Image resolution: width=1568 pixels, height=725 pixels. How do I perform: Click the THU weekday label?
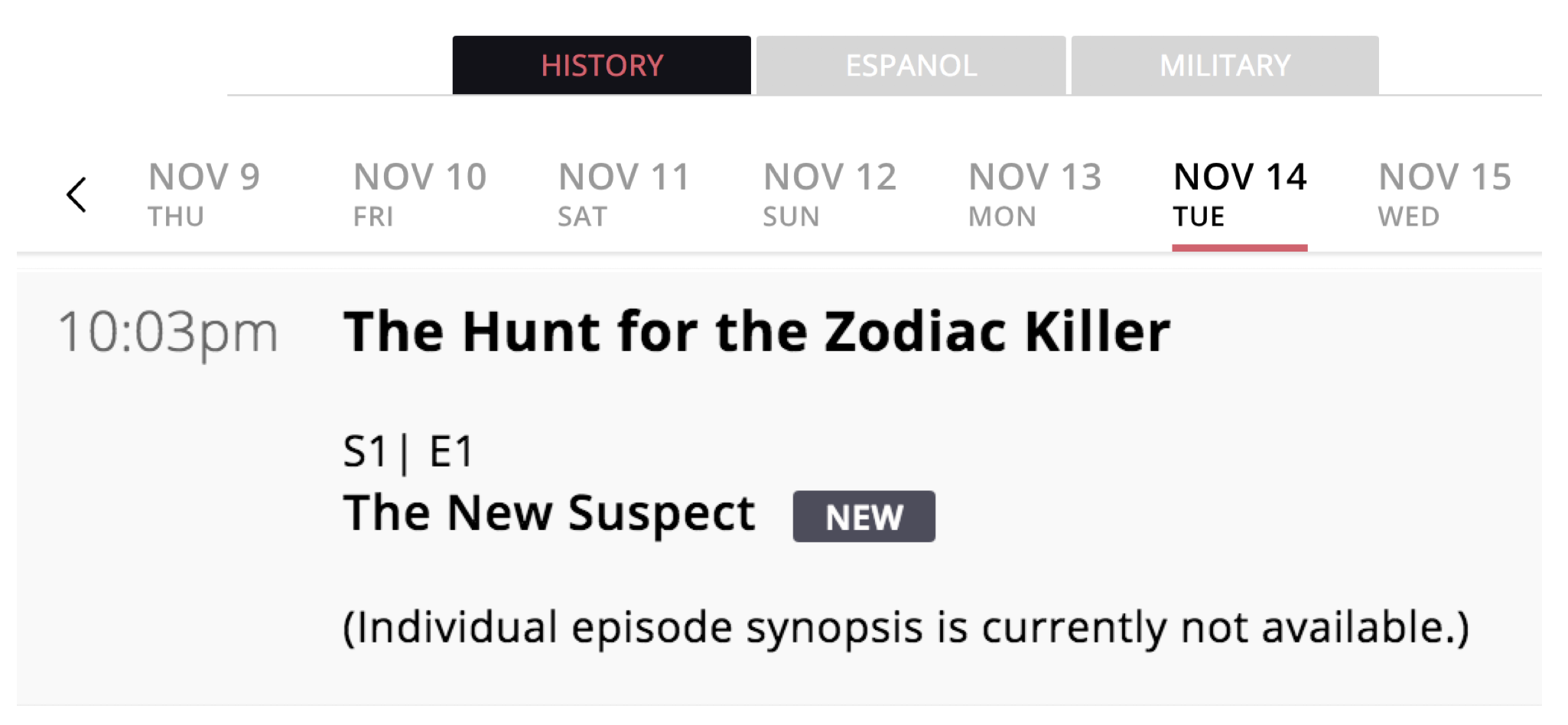point(176,217)
